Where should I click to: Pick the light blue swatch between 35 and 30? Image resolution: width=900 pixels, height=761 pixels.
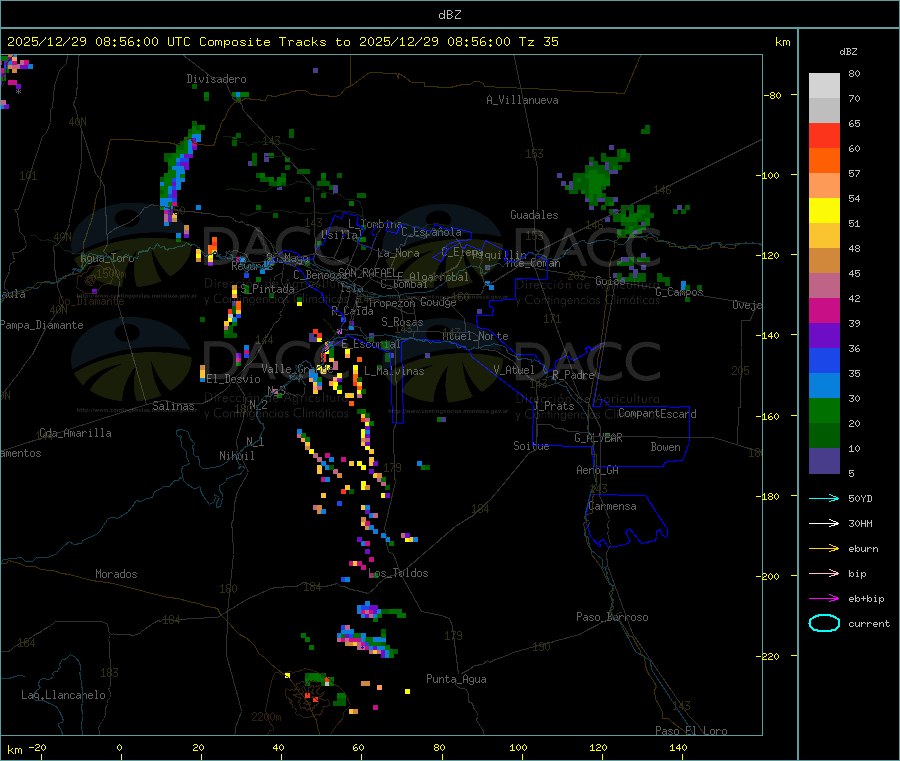(x=824, y=386)
